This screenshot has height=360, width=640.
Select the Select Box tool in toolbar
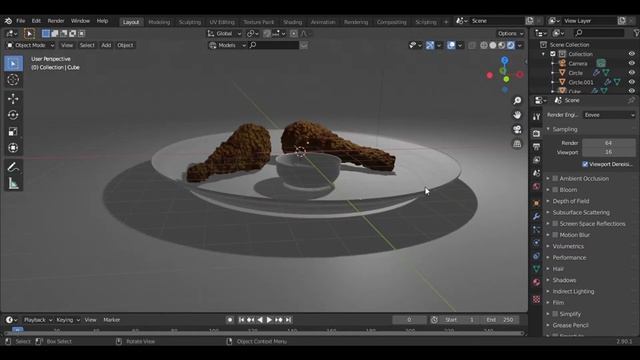click(x=13, y=64)
